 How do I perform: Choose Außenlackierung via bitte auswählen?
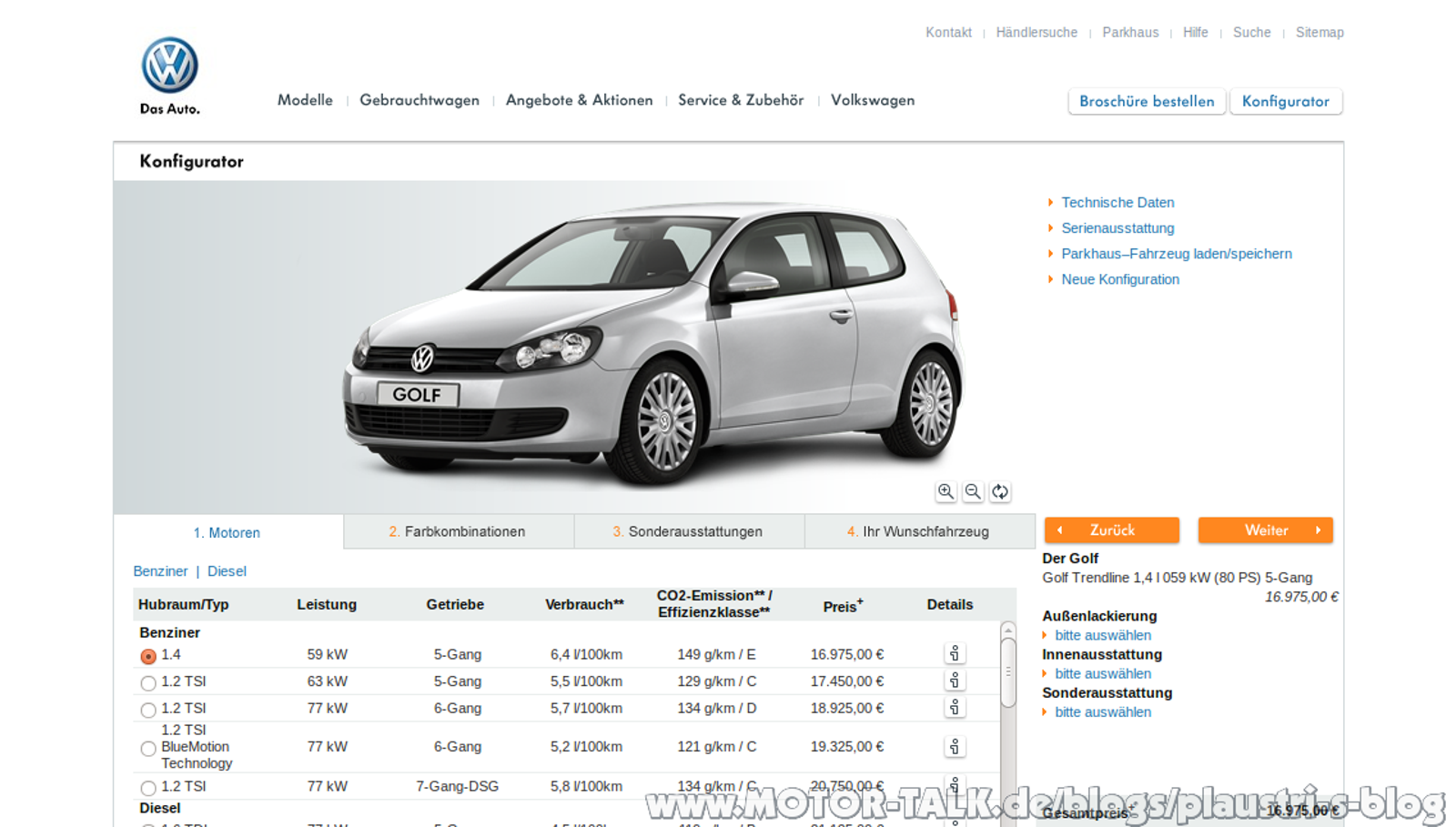1103,635
